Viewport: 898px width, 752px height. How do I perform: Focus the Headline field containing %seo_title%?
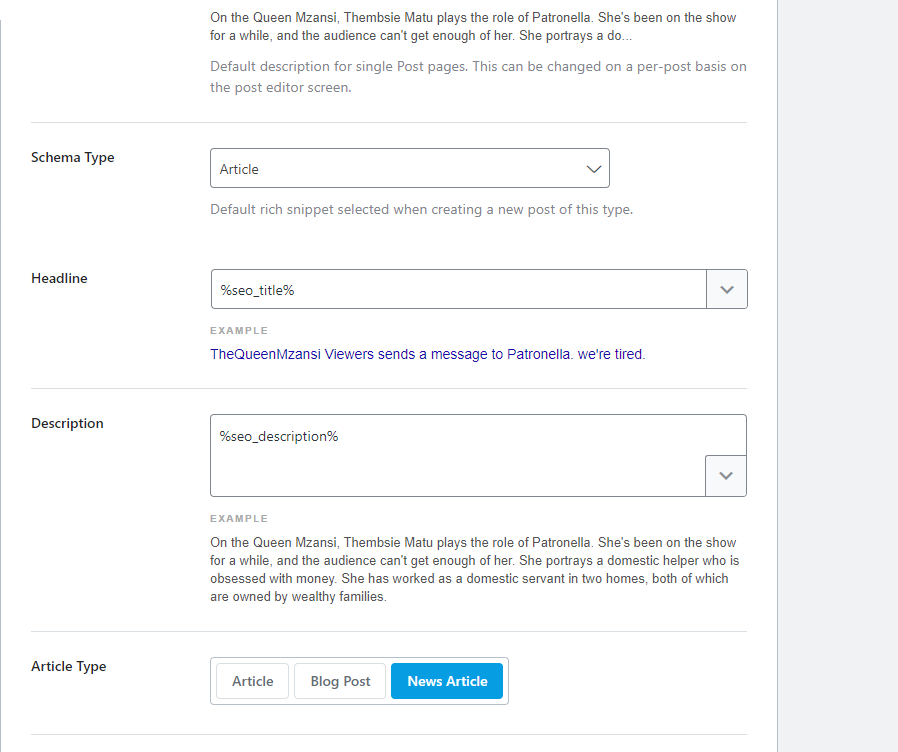click(x=458, y=289)
